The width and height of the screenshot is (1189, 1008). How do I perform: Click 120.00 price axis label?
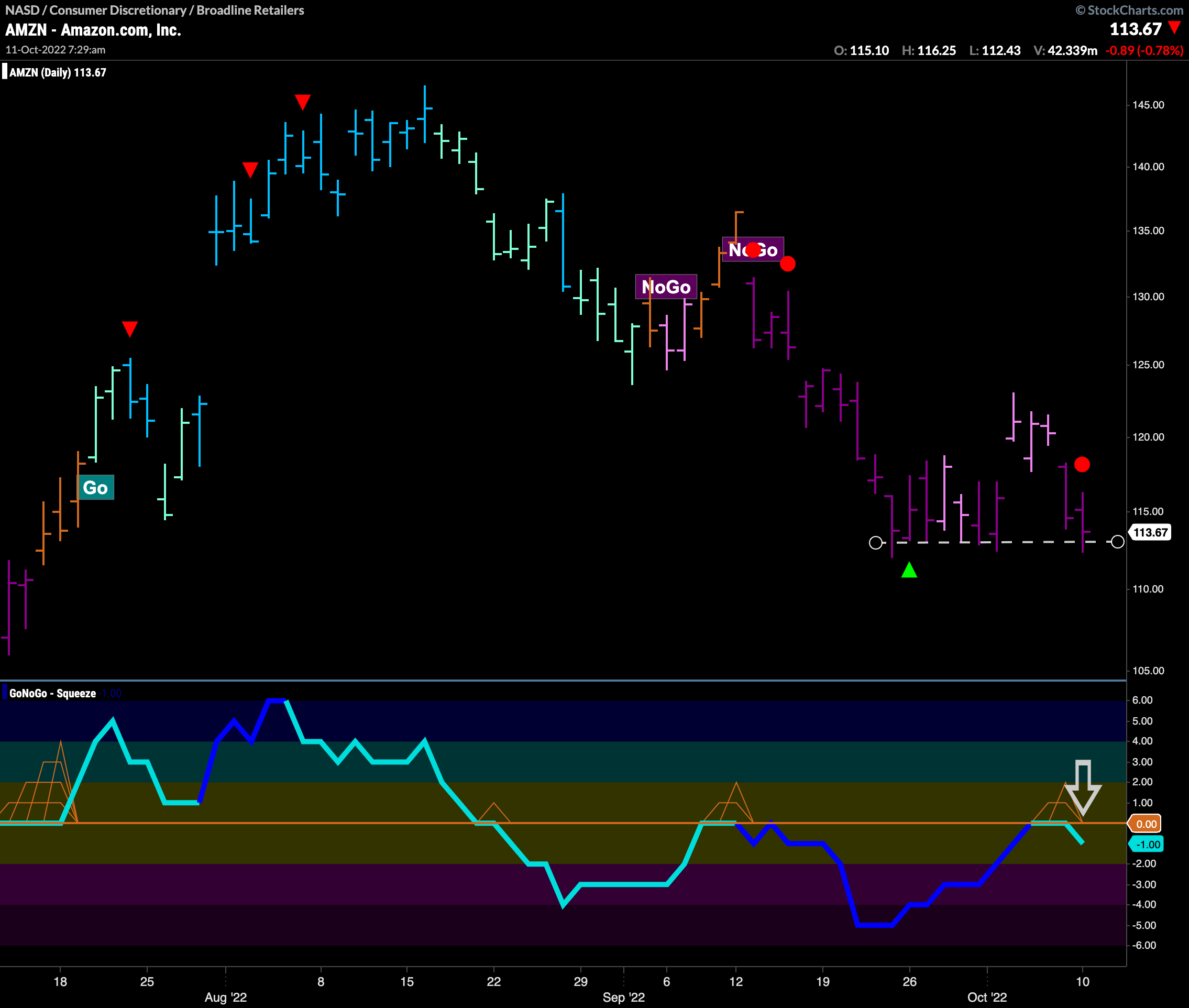(1148, 437)
